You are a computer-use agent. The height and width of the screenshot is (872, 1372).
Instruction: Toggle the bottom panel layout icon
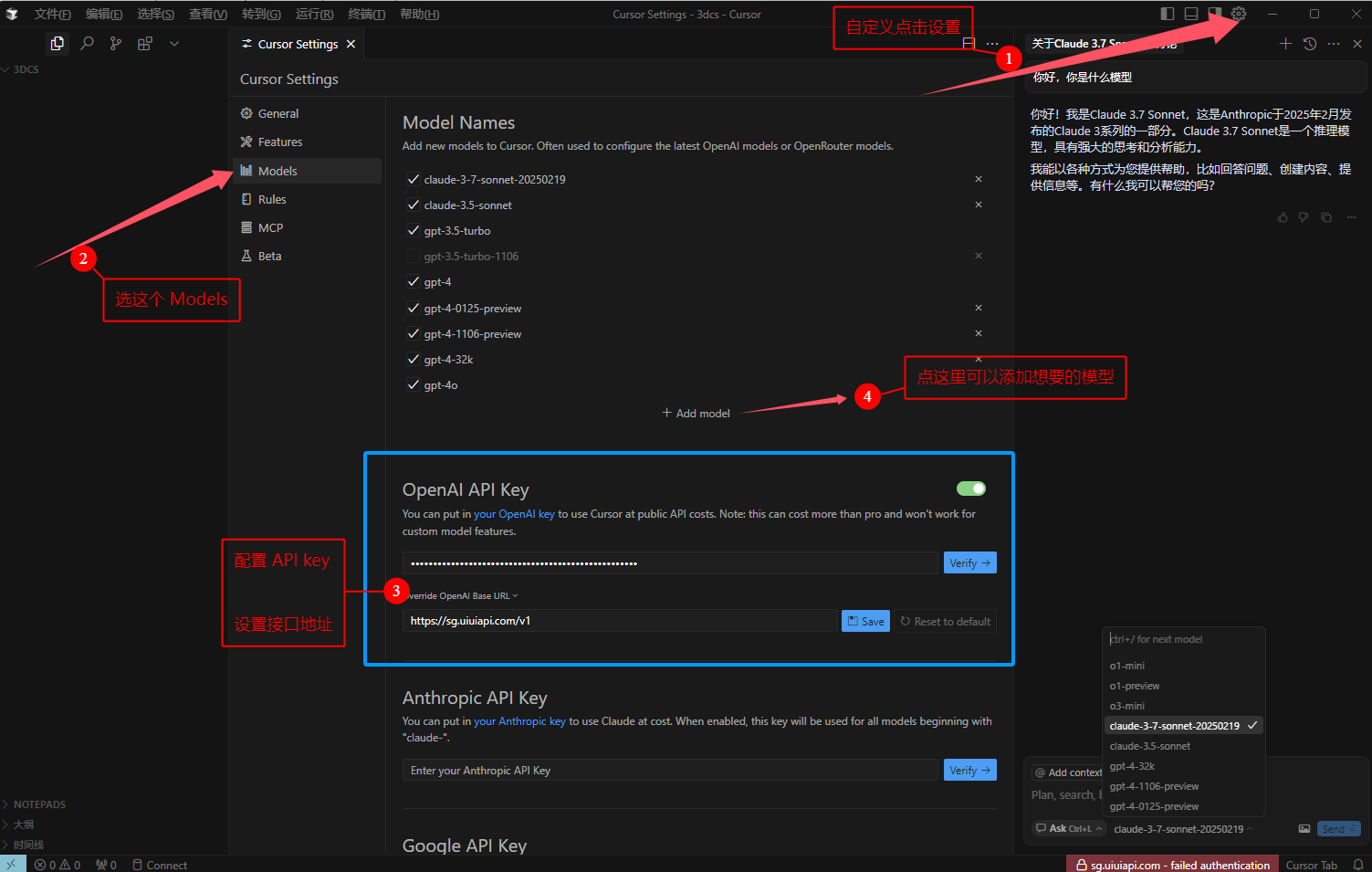click(1191, 14)
